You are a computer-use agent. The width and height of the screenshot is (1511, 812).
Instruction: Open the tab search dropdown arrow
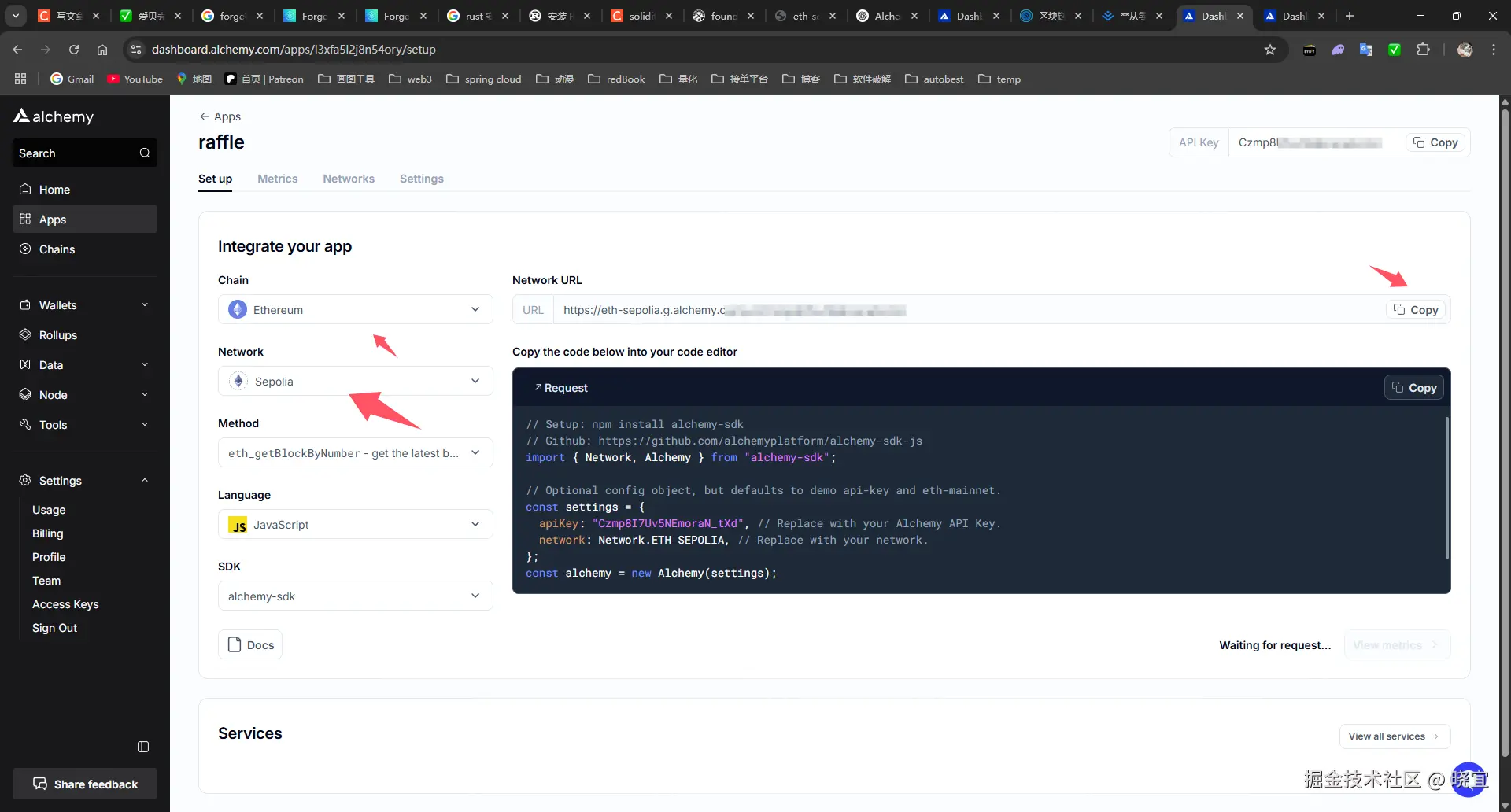(x=16, y=16)
